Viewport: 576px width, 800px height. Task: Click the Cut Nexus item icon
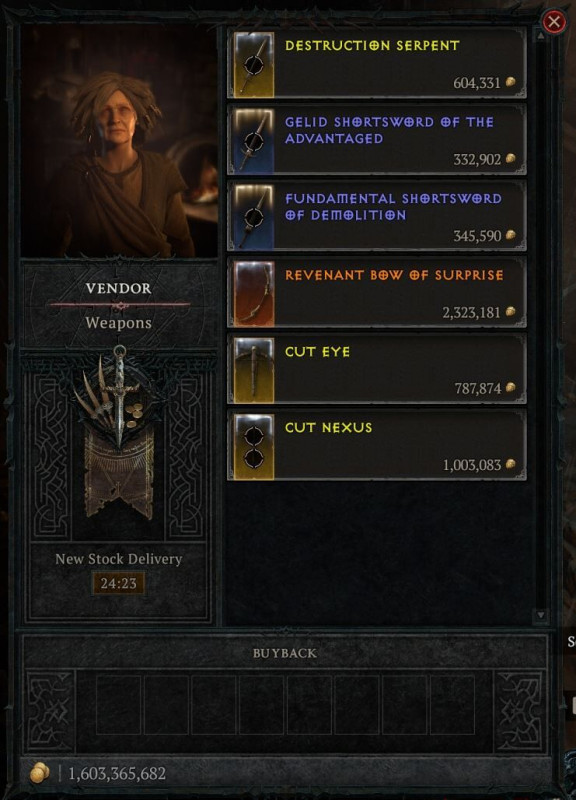click(254, 446)
